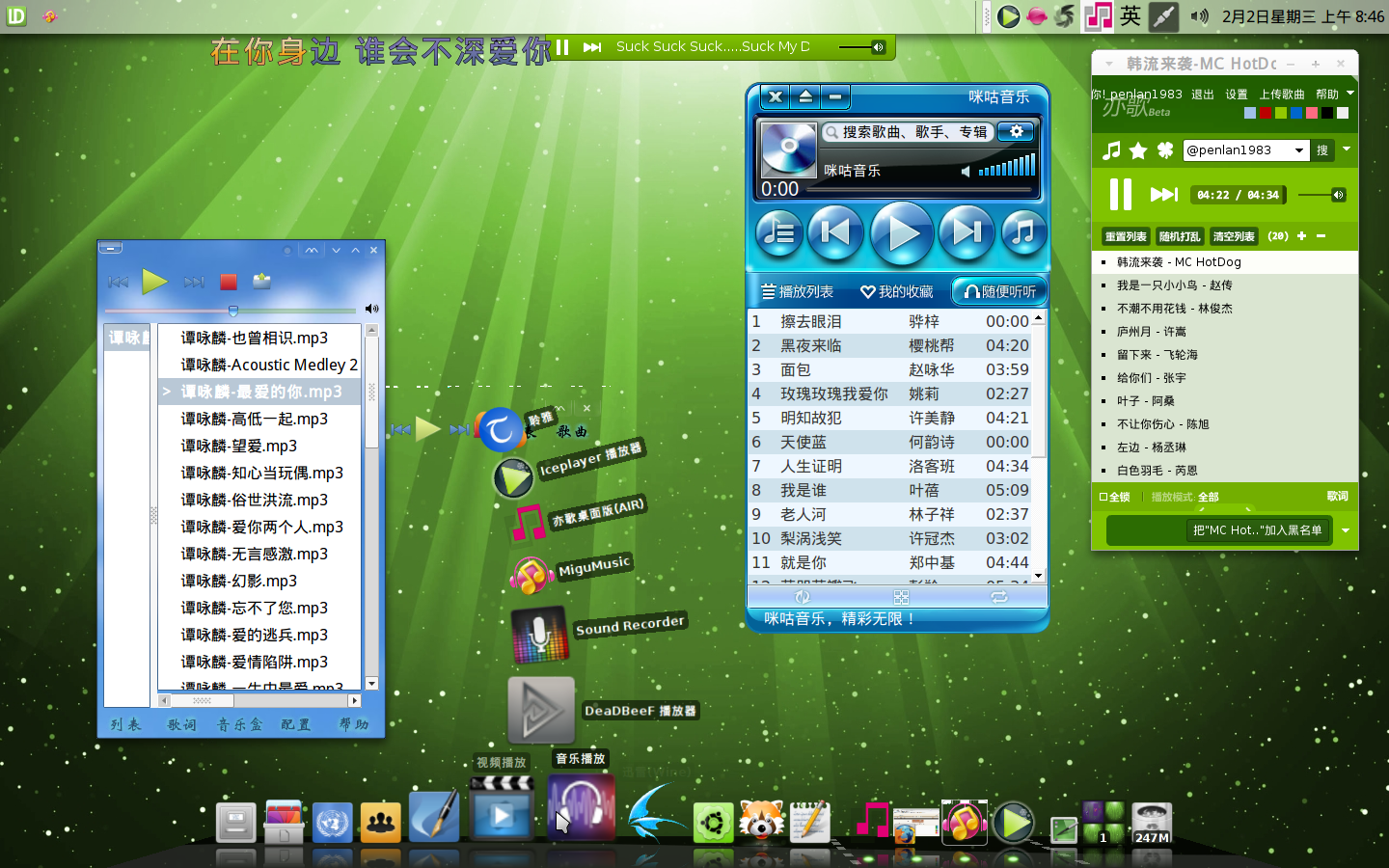Click search box in Migu Music

click(x=907, y=132)
